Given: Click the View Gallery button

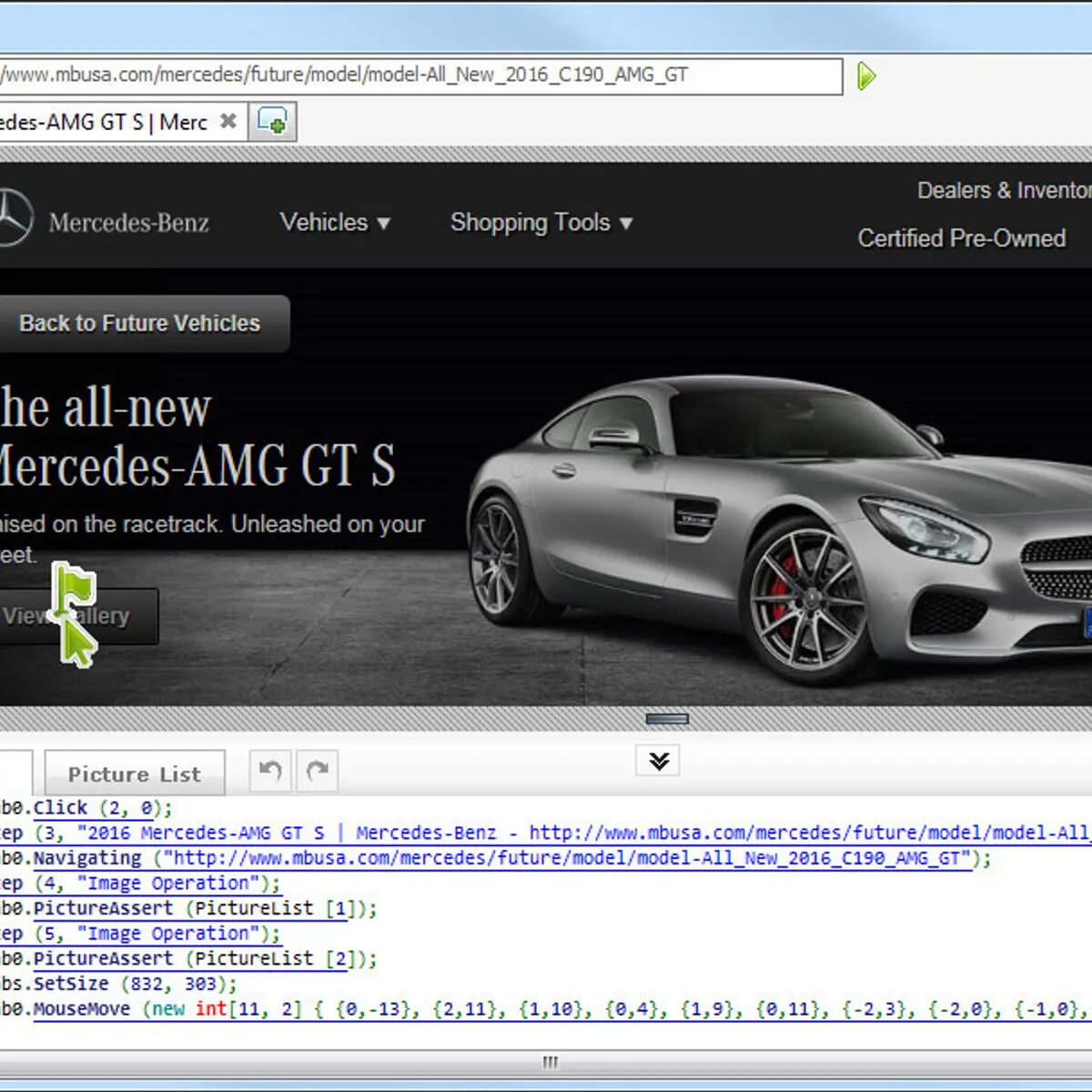Looking at the screenshot, I should [x=78, y=616].
